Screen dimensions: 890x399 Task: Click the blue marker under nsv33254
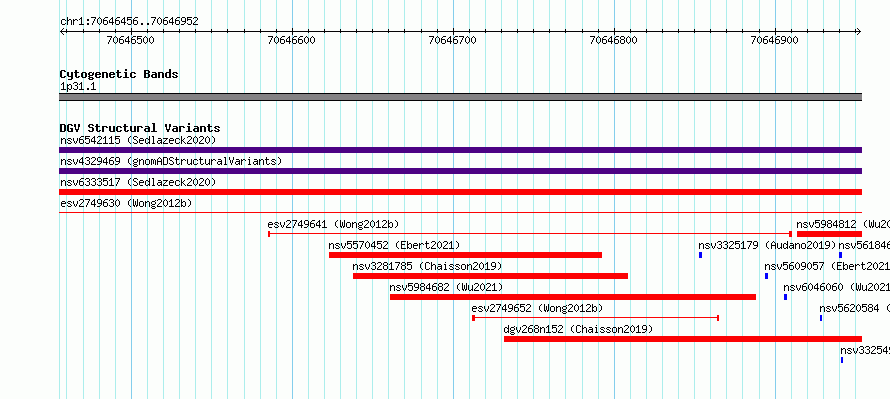click(x=842, y=360)
